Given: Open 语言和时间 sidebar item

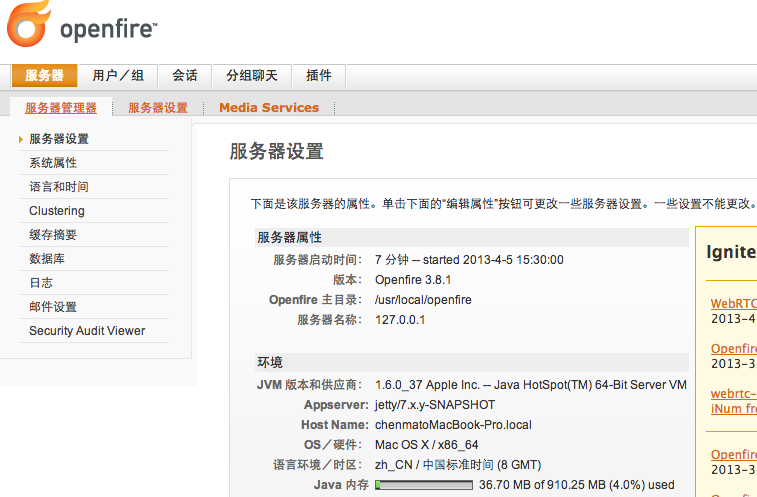Looking at the screenshot, I should pos(59,187).
